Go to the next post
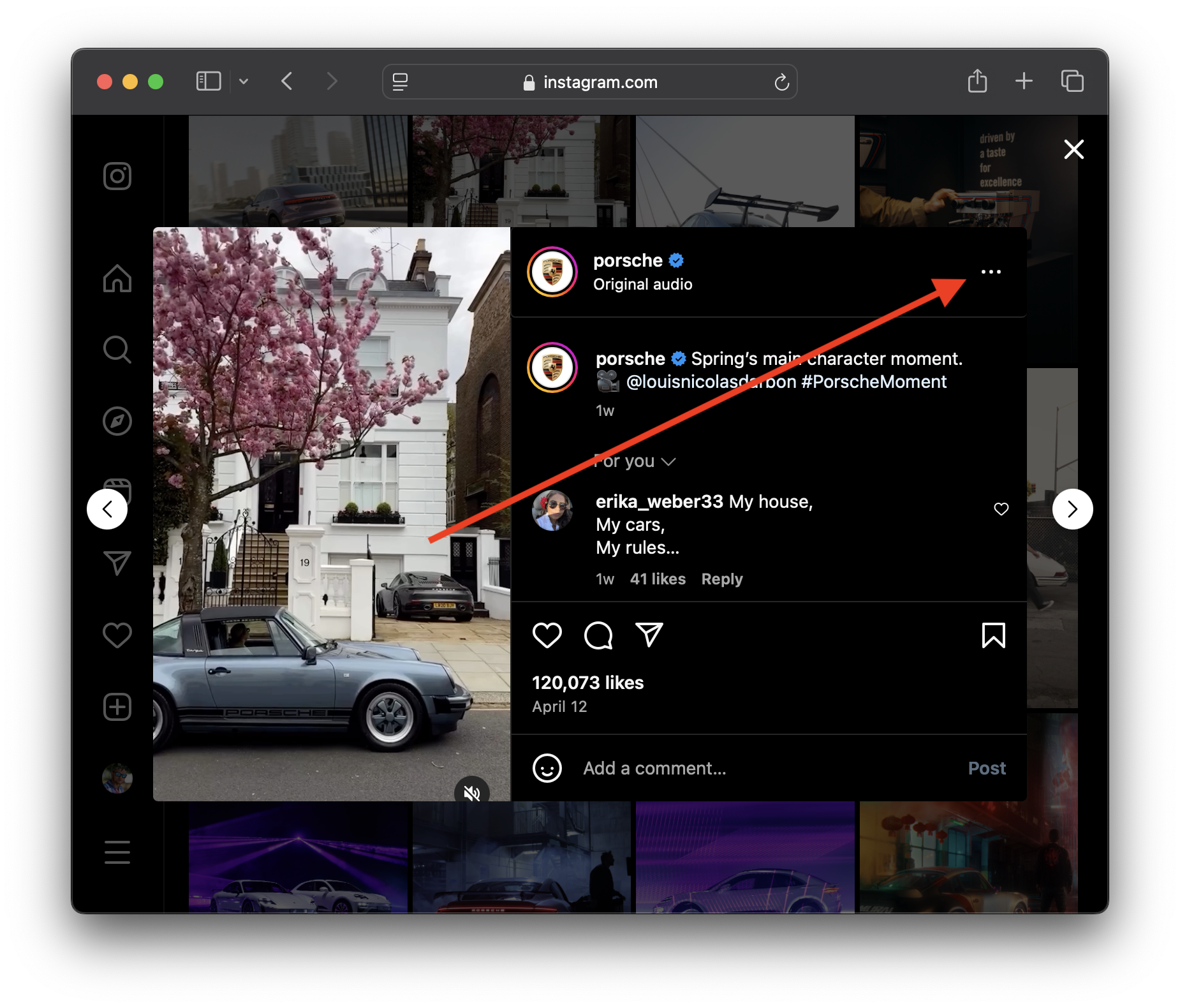1180x1008 pixels. point(1073,509)
